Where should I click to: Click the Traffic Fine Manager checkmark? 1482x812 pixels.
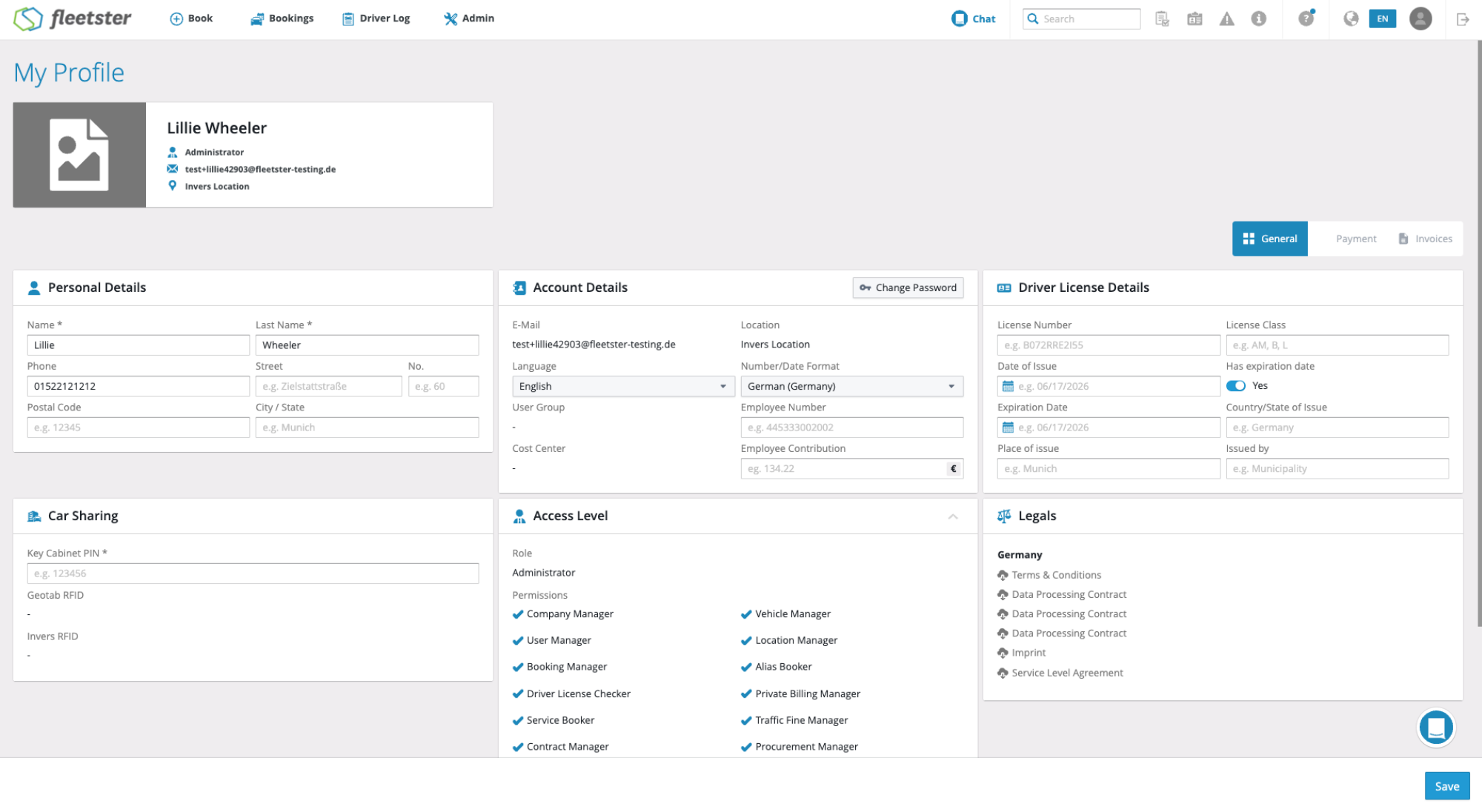[746, 721]
